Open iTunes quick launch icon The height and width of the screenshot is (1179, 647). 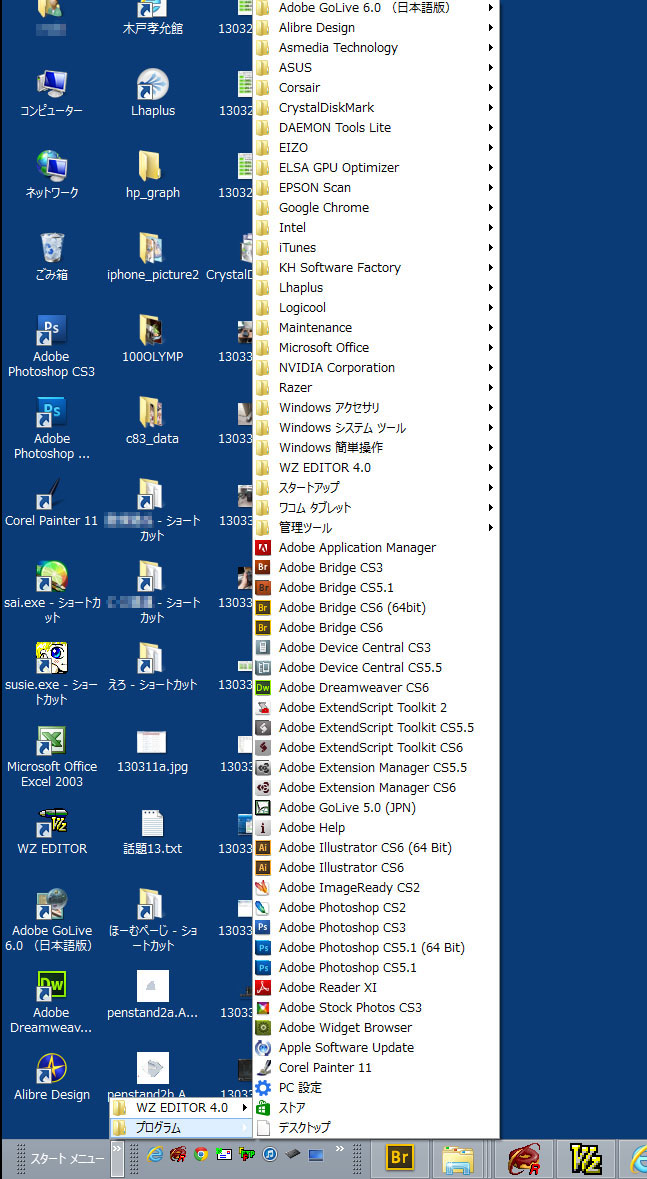coord(270,1154)
